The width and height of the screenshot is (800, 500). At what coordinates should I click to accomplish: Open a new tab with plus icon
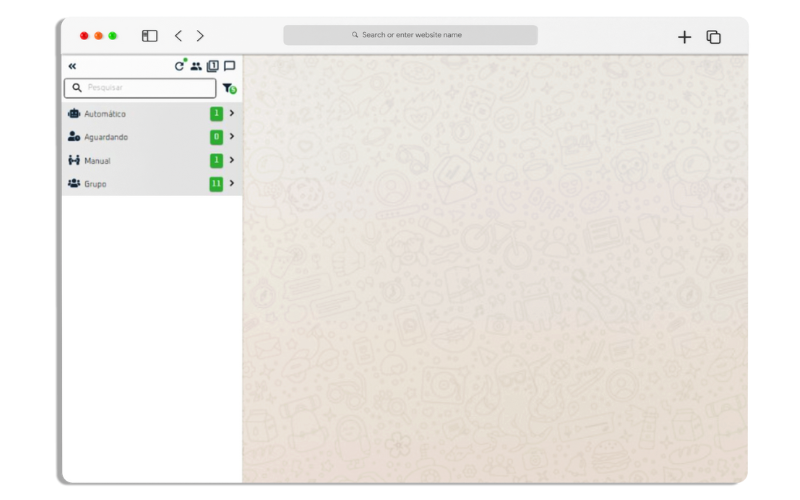(684, 37)
